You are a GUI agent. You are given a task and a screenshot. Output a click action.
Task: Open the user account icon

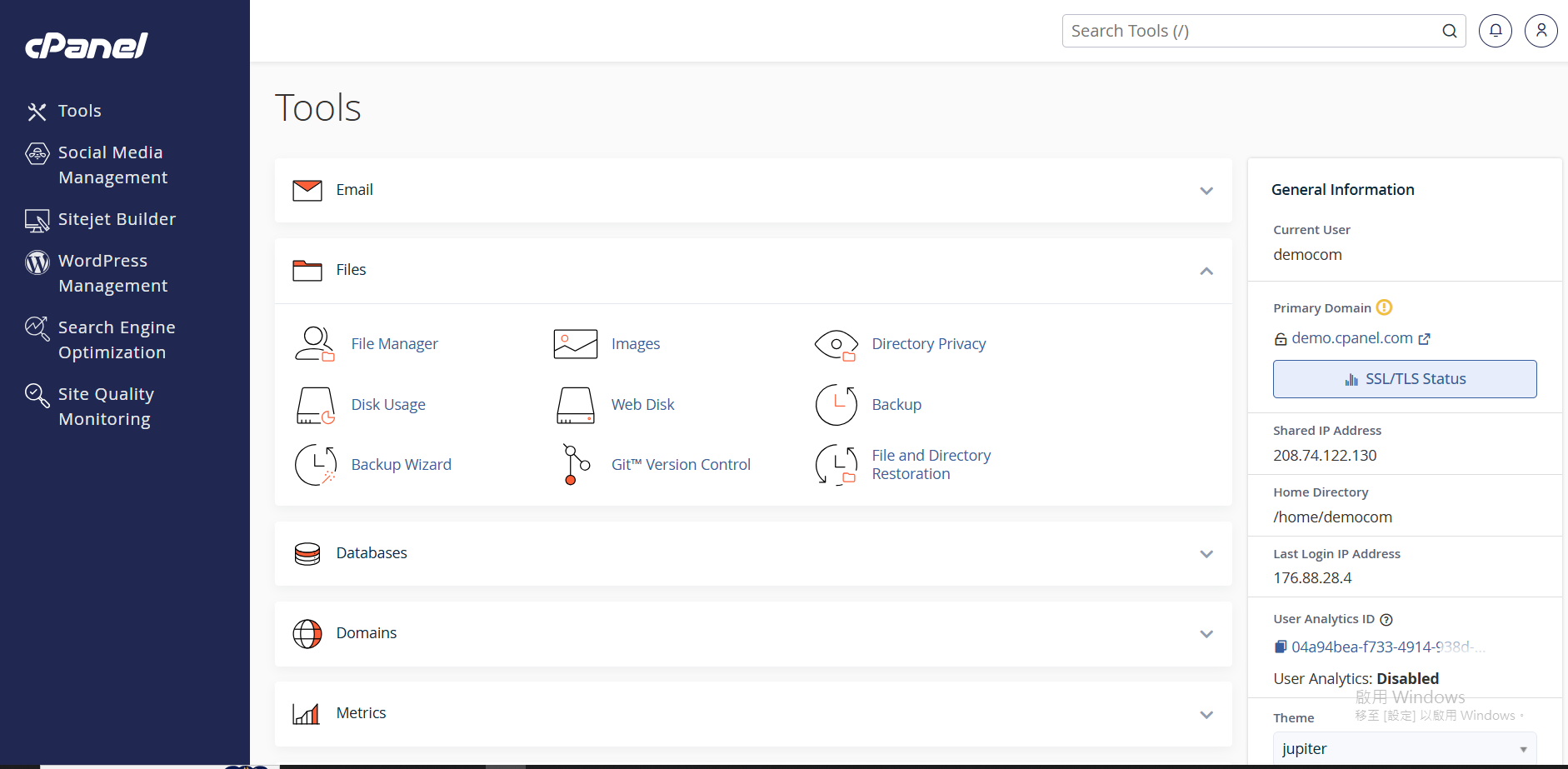[1541, 31]
